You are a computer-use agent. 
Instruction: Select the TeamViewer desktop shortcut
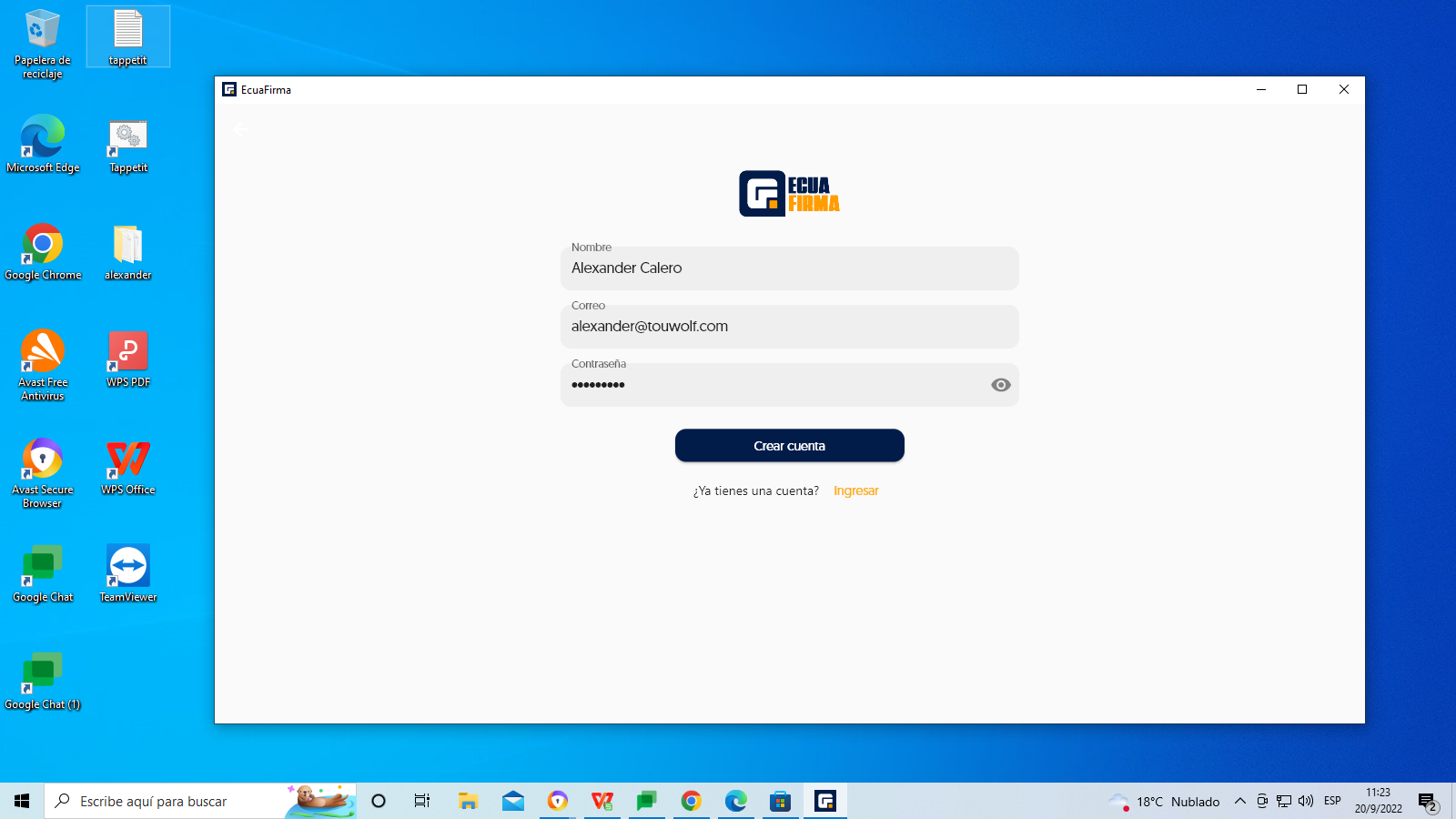pyautogui.click(x=128, y=574)
